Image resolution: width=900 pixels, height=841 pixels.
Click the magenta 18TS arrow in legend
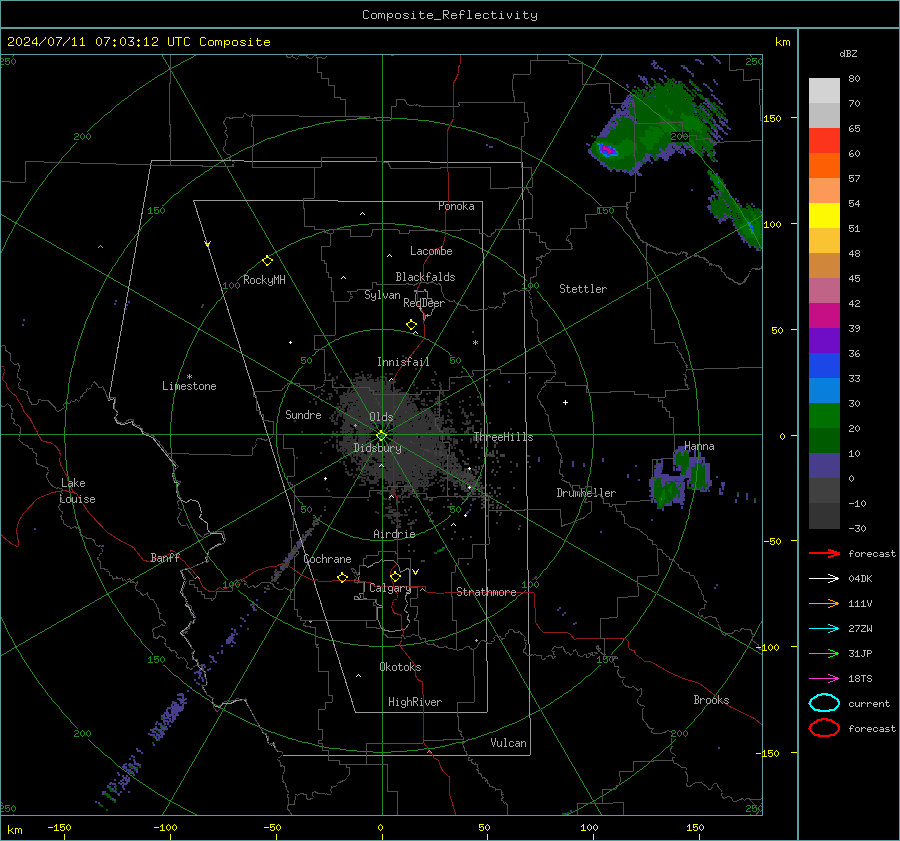(824, 679)
